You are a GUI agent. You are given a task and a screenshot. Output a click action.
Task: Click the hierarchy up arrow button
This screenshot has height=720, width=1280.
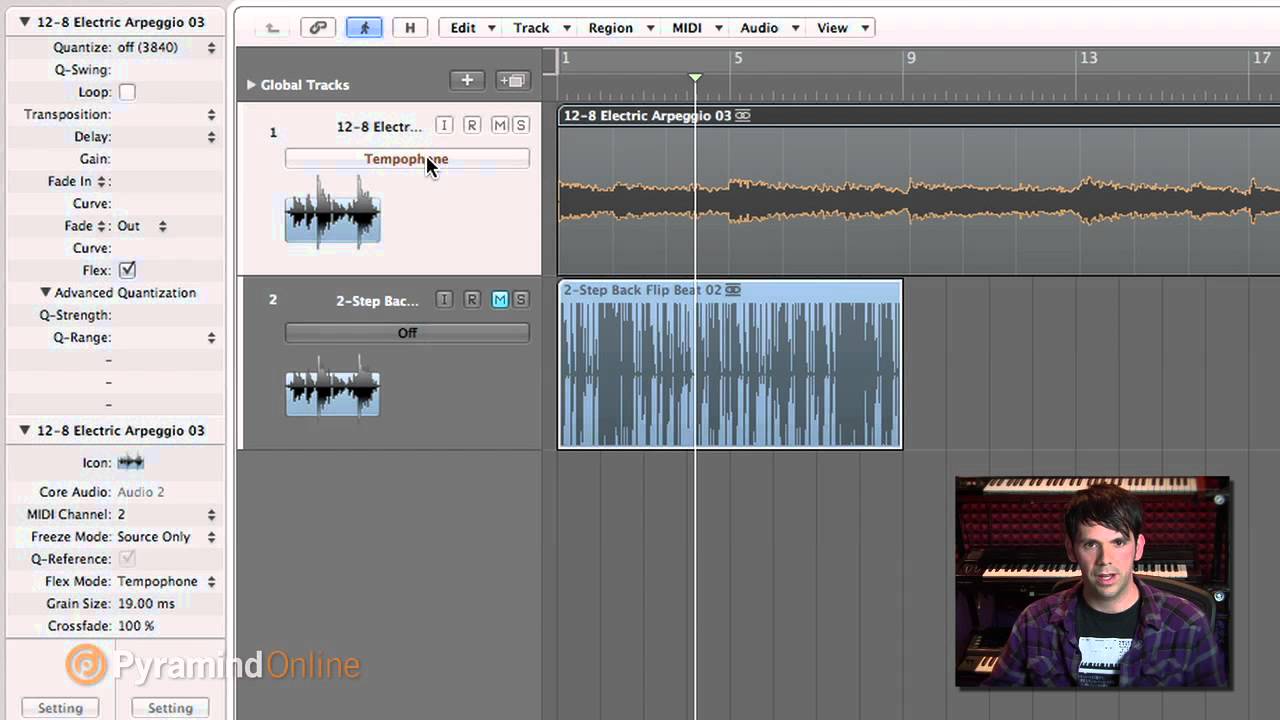(271, 28)
